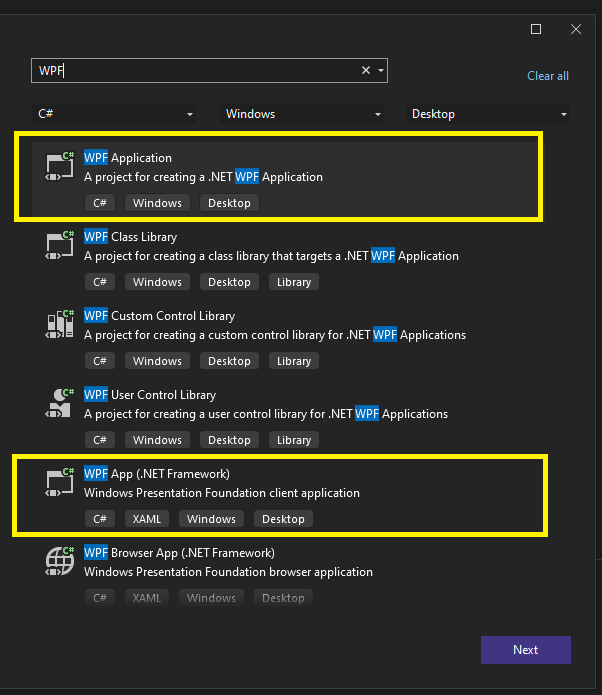Select the WPF Custom Control Library title
Viewport: 602px width, 695px height.
pyautogui.click(x=160, y=316)
